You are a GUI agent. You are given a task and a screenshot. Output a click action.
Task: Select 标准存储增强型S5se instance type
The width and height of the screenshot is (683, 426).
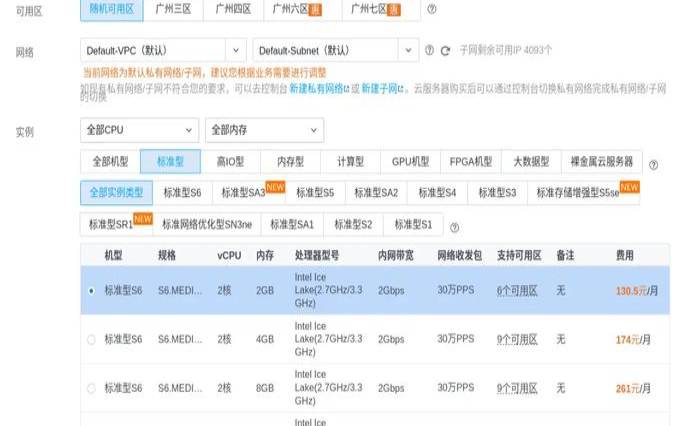[583, 193]
